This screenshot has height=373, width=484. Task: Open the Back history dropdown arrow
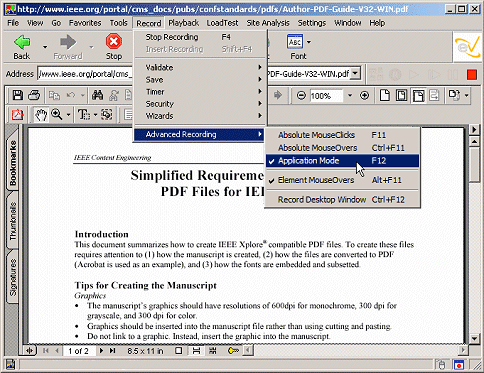click(45, 47)
